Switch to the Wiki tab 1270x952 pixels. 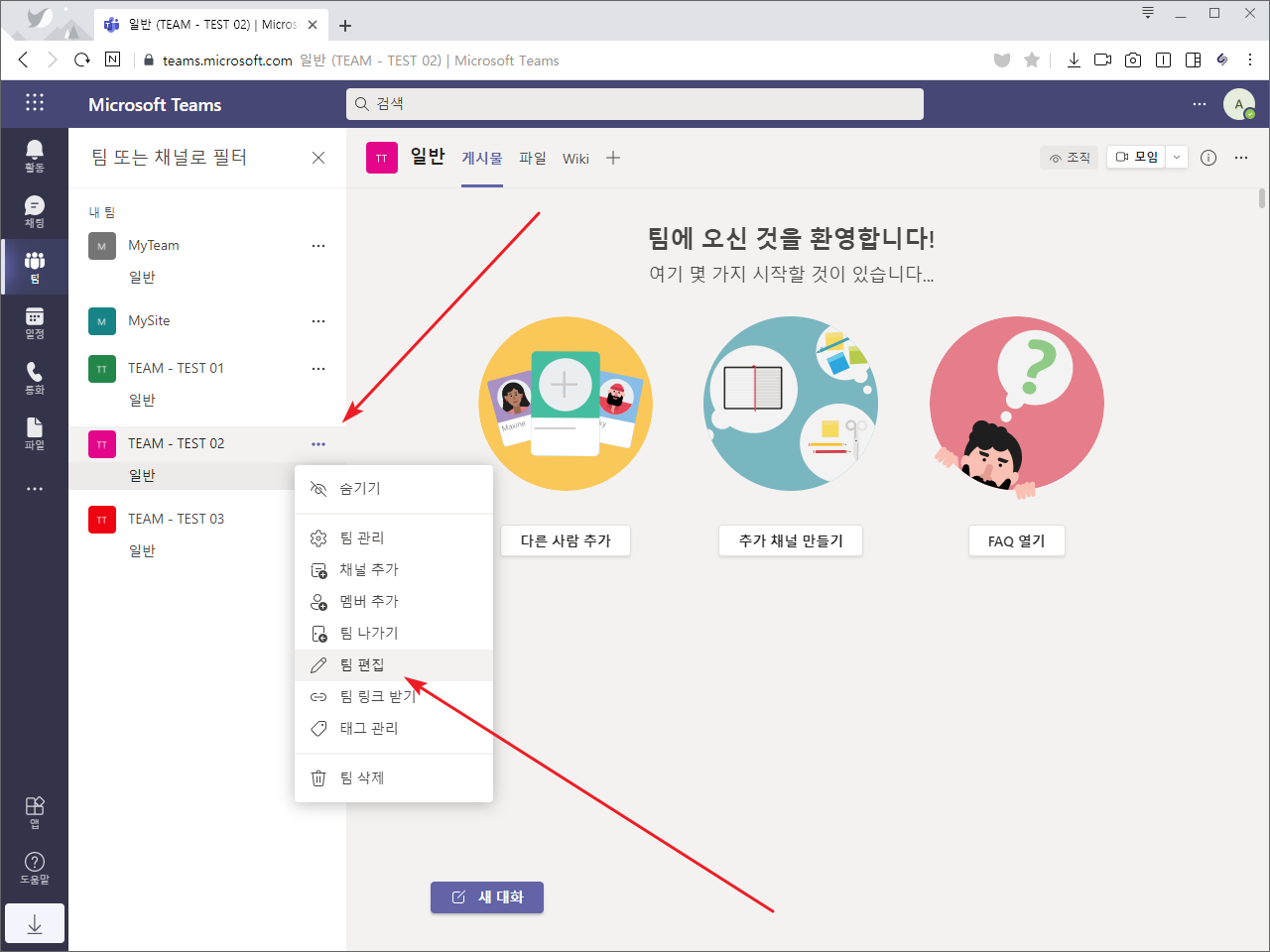[x=575, y=159]
